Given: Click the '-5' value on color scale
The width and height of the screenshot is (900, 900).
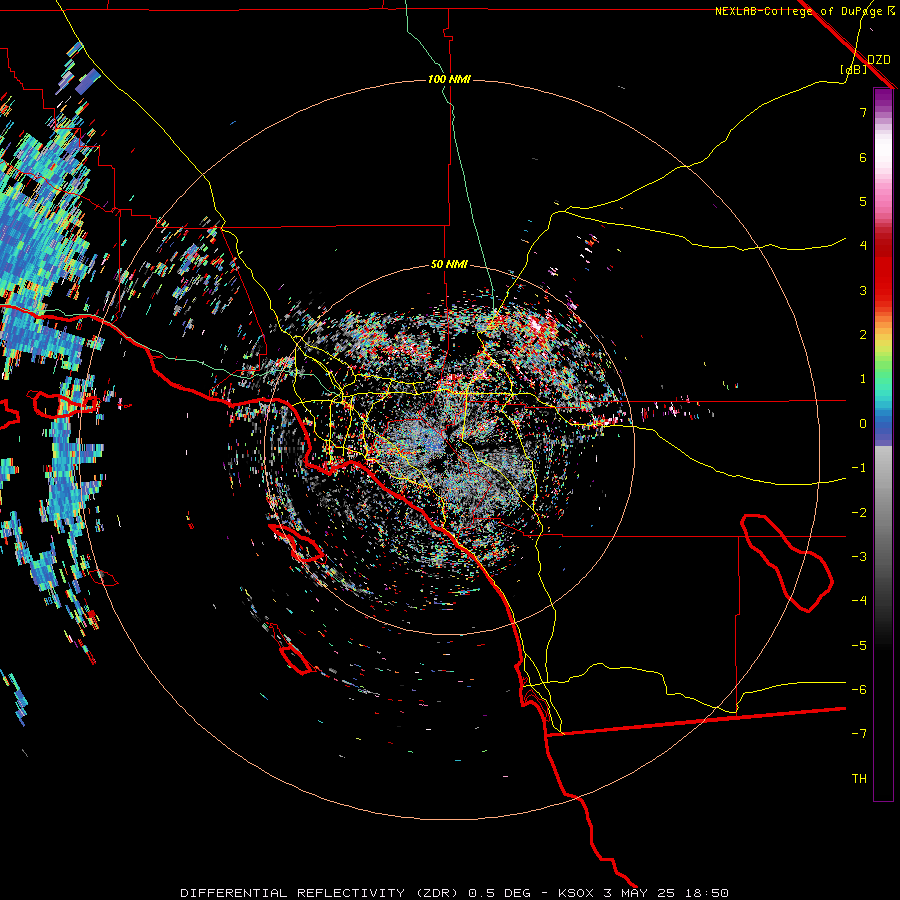Looking at the screenshot, I should pyautogui.click(x=859, y=645).
